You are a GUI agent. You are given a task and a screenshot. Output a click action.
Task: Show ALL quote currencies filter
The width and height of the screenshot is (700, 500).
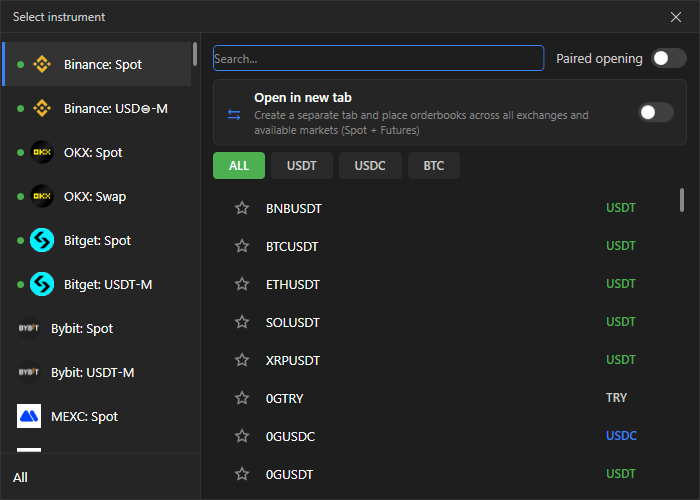pyautogui.click(x=239, y=166)
